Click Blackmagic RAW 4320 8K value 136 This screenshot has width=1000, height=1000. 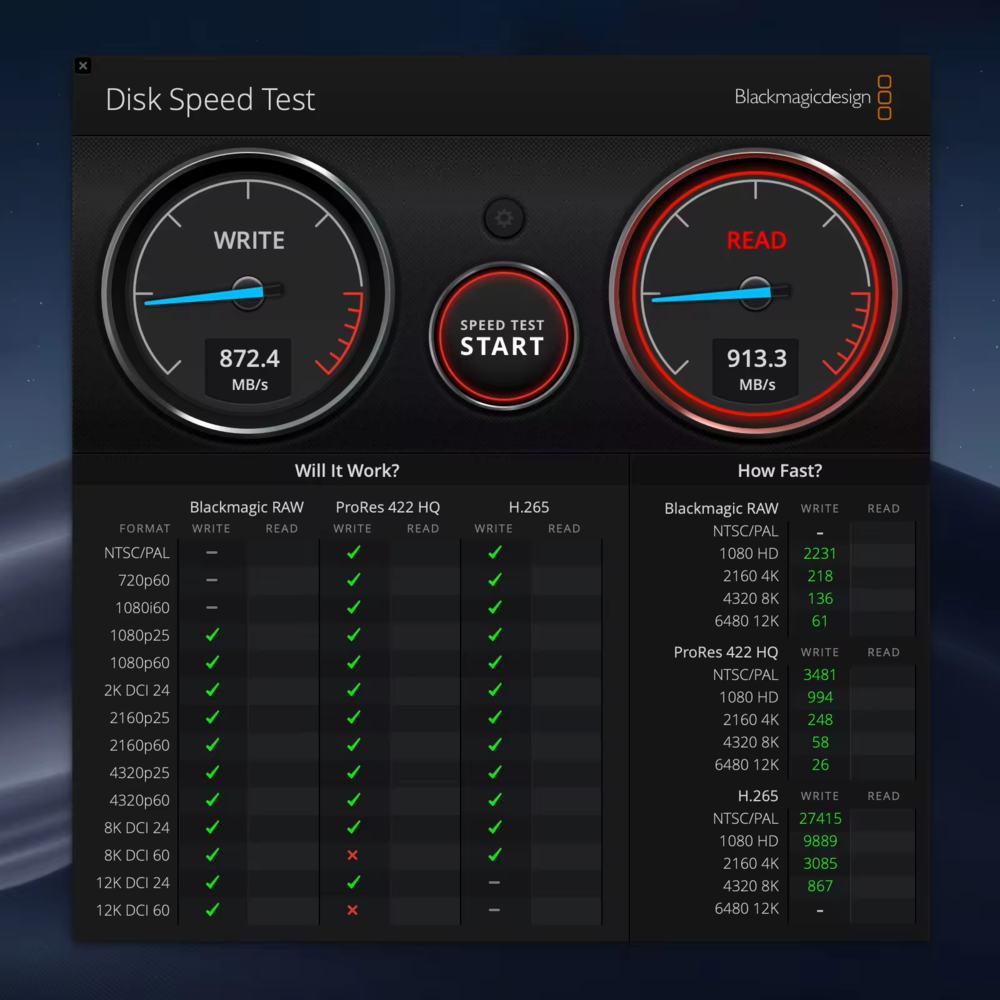820,598
